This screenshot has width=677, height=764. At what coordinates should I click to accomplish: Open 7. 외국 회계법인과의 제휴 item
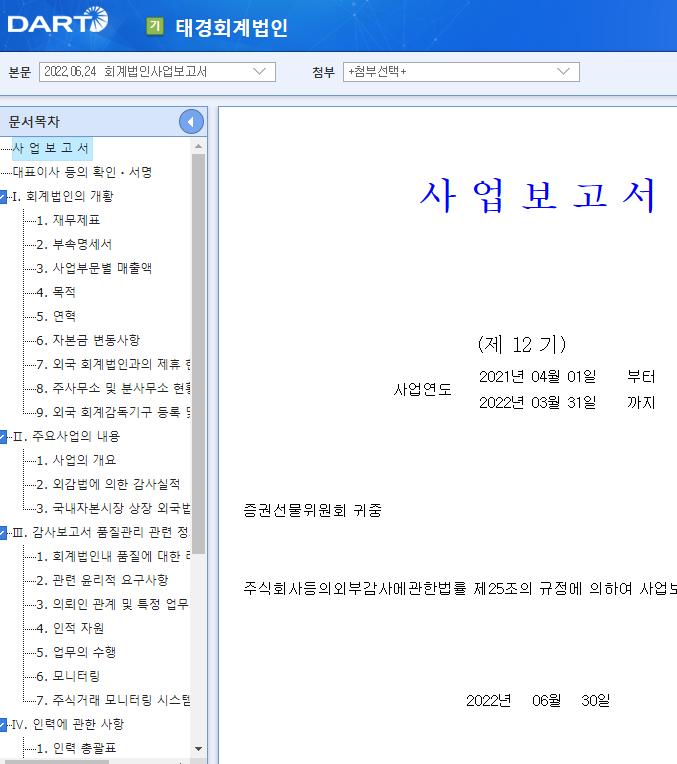point(113,364)
